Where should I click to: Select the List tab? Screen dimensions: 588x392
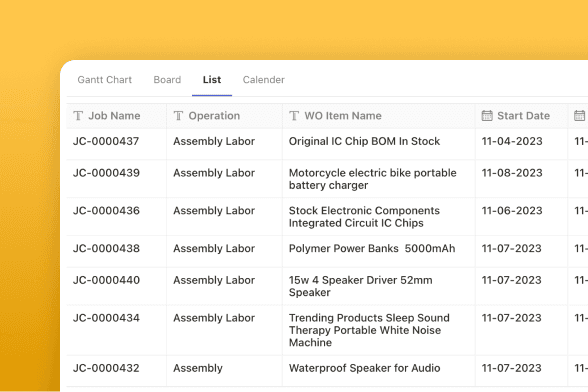[212, 80]
